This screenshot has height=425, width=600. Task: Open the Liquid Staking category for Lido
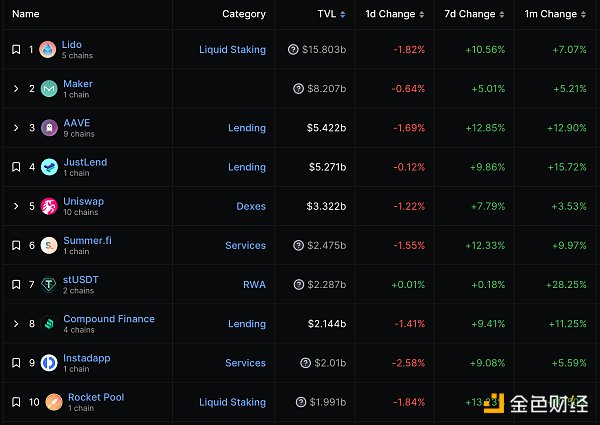click(x=232, y=50)
